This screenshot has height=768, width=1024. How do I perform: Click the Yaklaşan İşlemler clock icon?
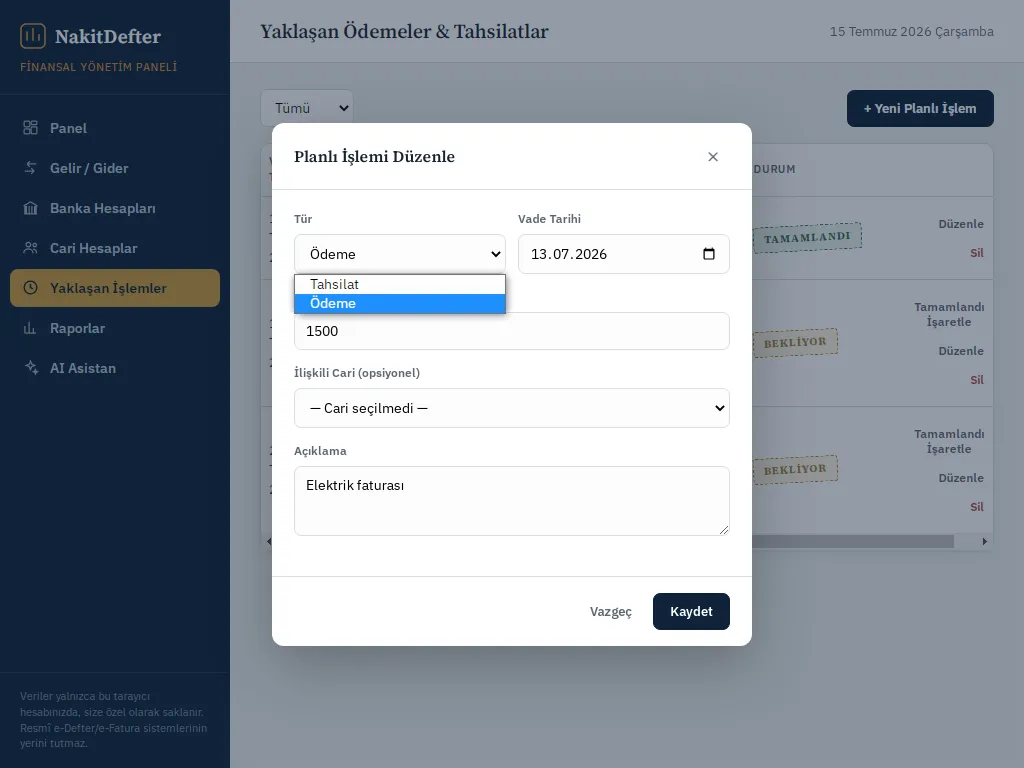(30, 288)
